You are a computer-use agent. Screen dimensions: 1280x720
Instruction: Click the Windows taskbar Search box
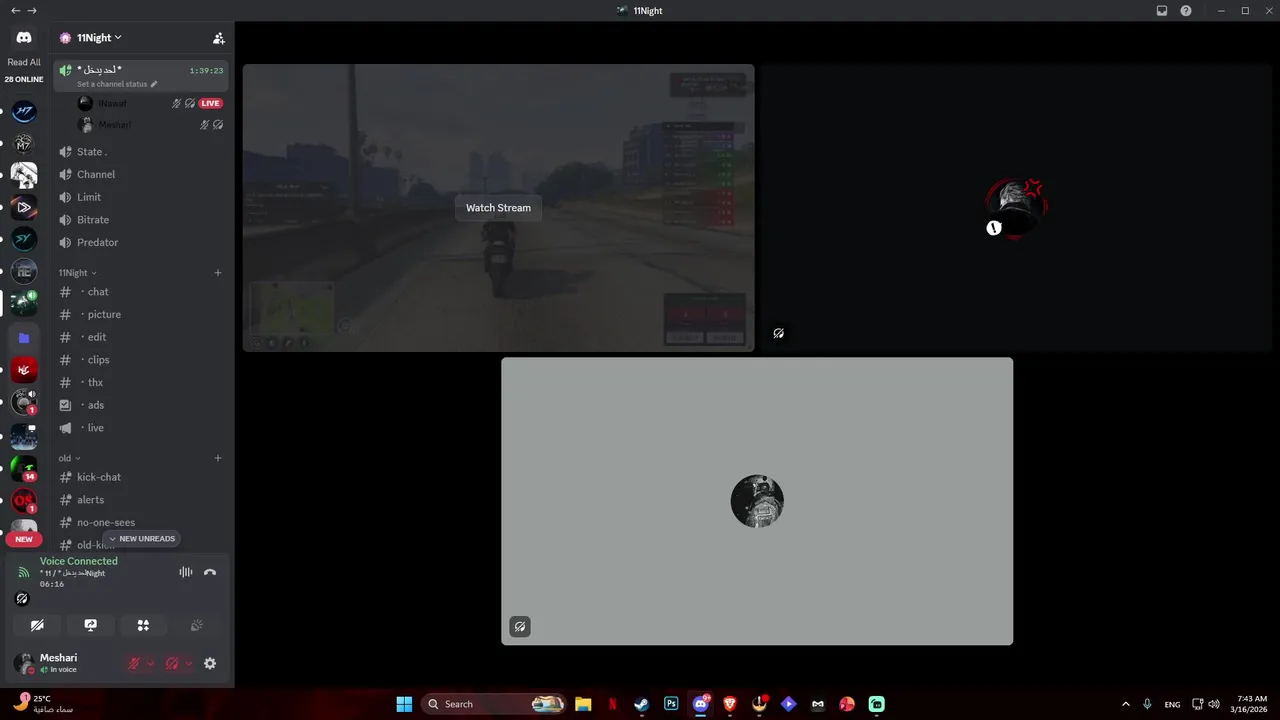(493, 704)
